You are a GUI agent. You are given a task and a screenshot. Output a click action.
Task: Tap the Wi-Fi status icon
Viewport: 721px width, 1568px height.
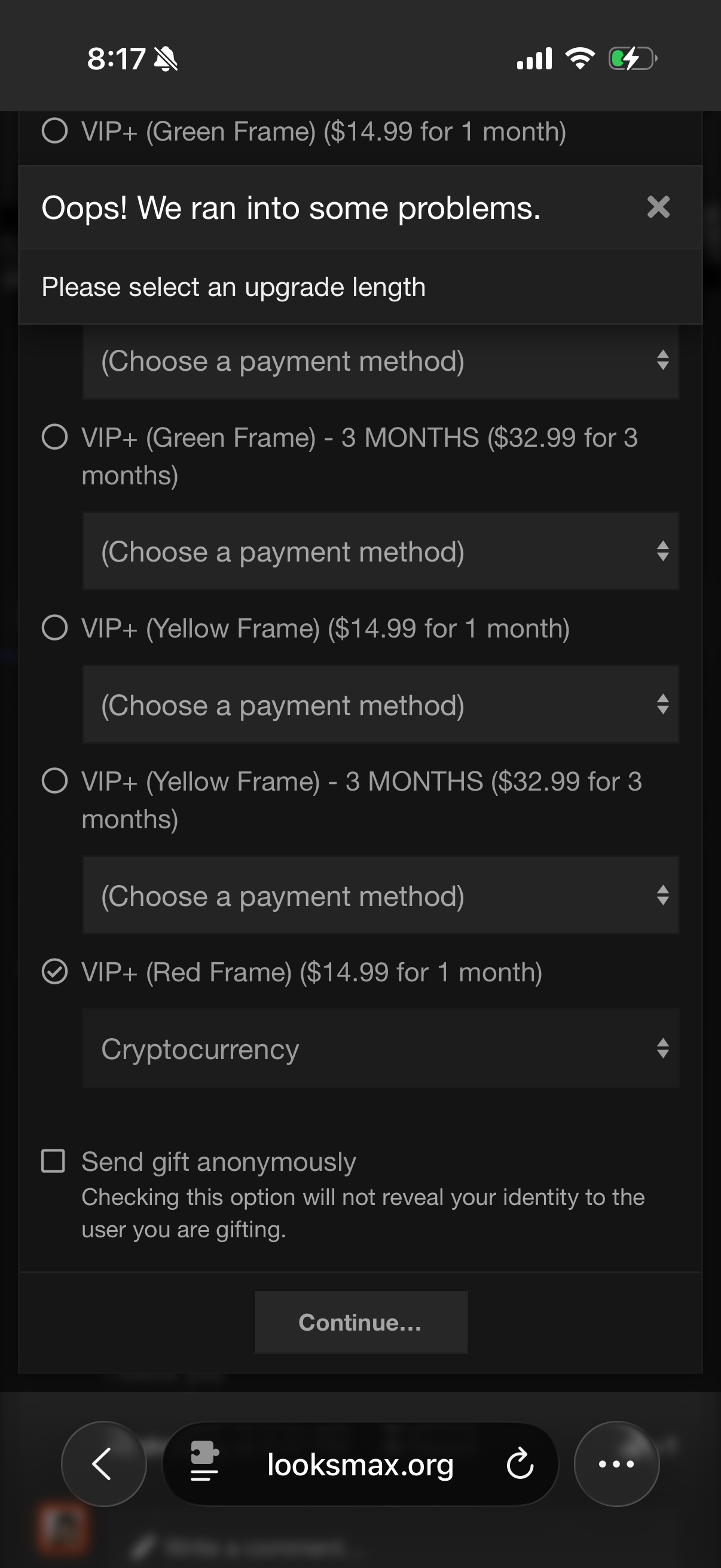(580, 59)
